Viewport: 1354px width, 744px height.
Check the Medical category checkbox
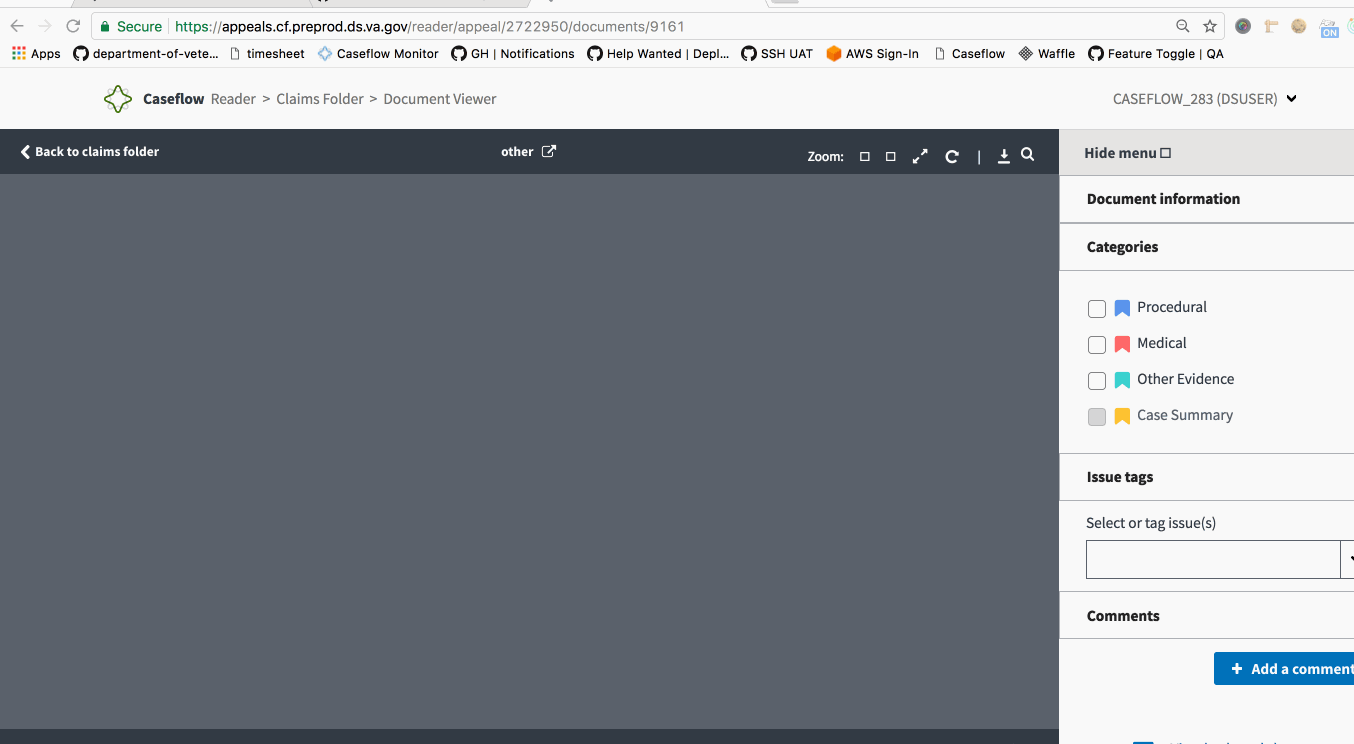(x=1097, y=345)
